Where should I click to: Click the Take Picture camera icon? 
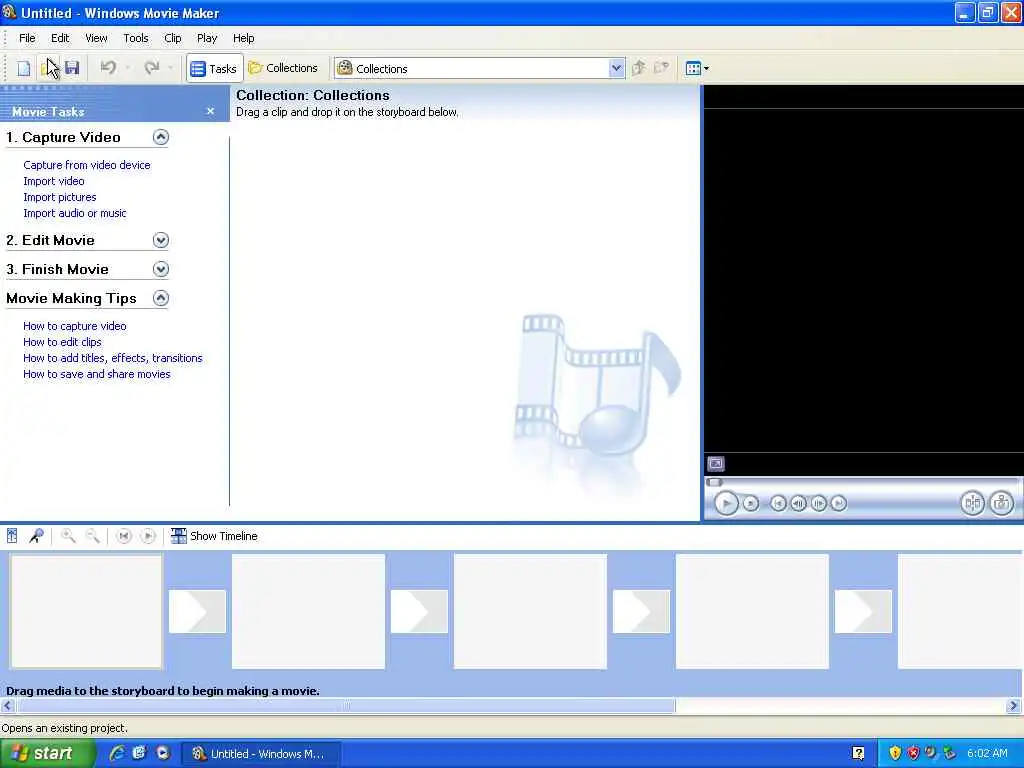[1001, 504]
